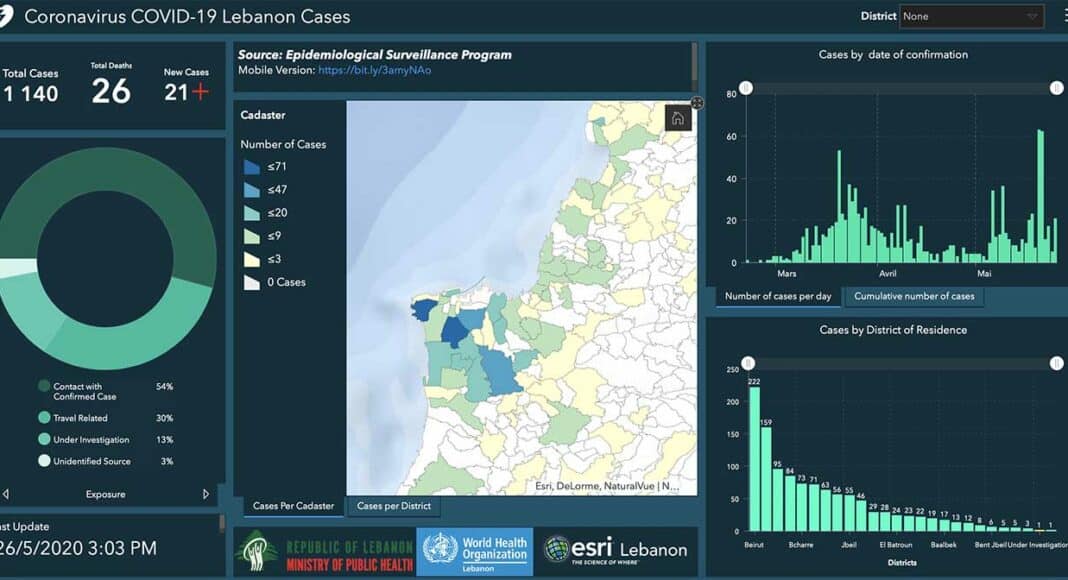The image size is (1068, 580).
Task: Switch to the Cases per District tab
Action: pos(393,506)
